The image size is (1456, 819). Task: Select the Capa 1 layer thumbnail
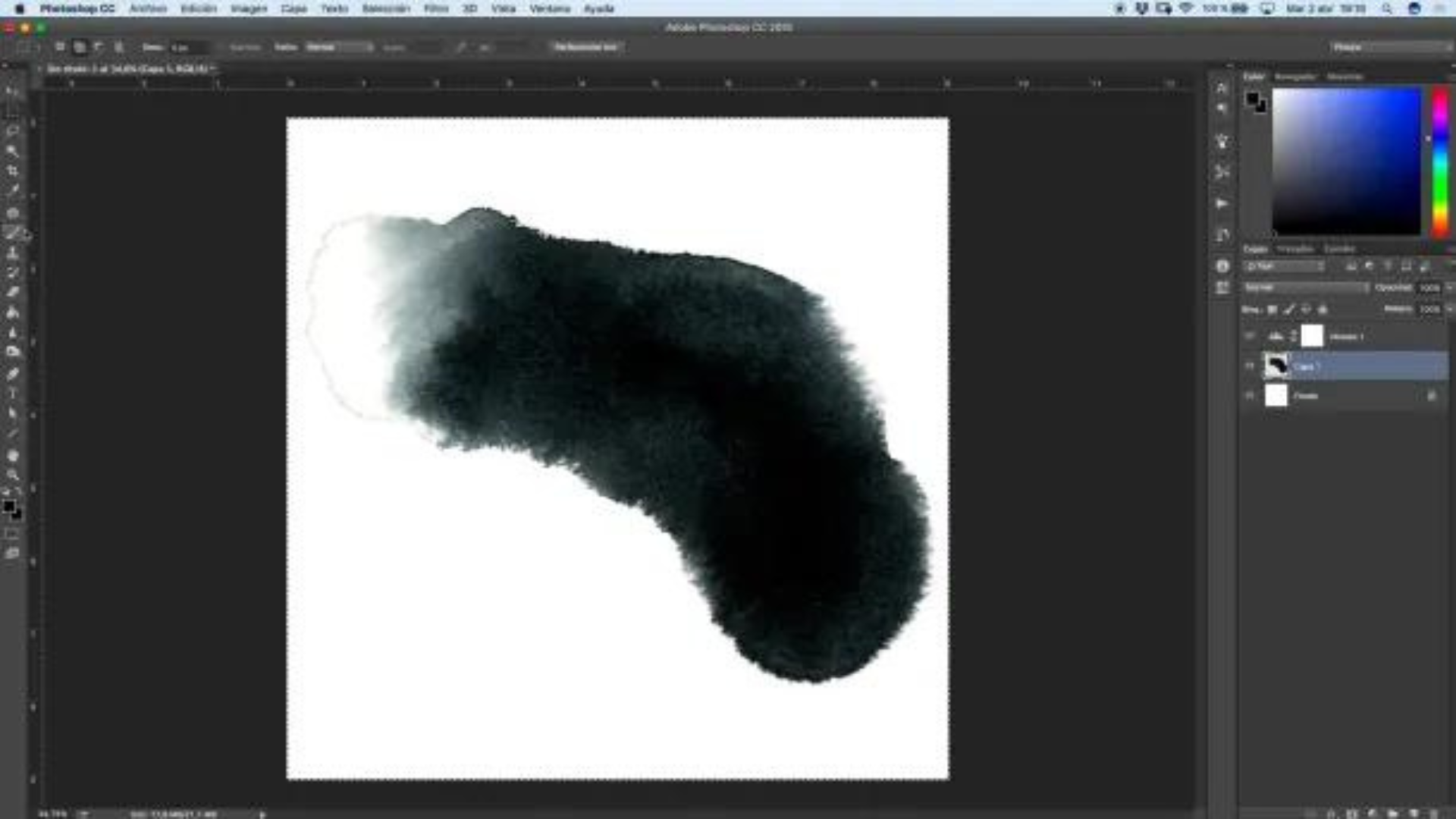(x=1276, y=366)
